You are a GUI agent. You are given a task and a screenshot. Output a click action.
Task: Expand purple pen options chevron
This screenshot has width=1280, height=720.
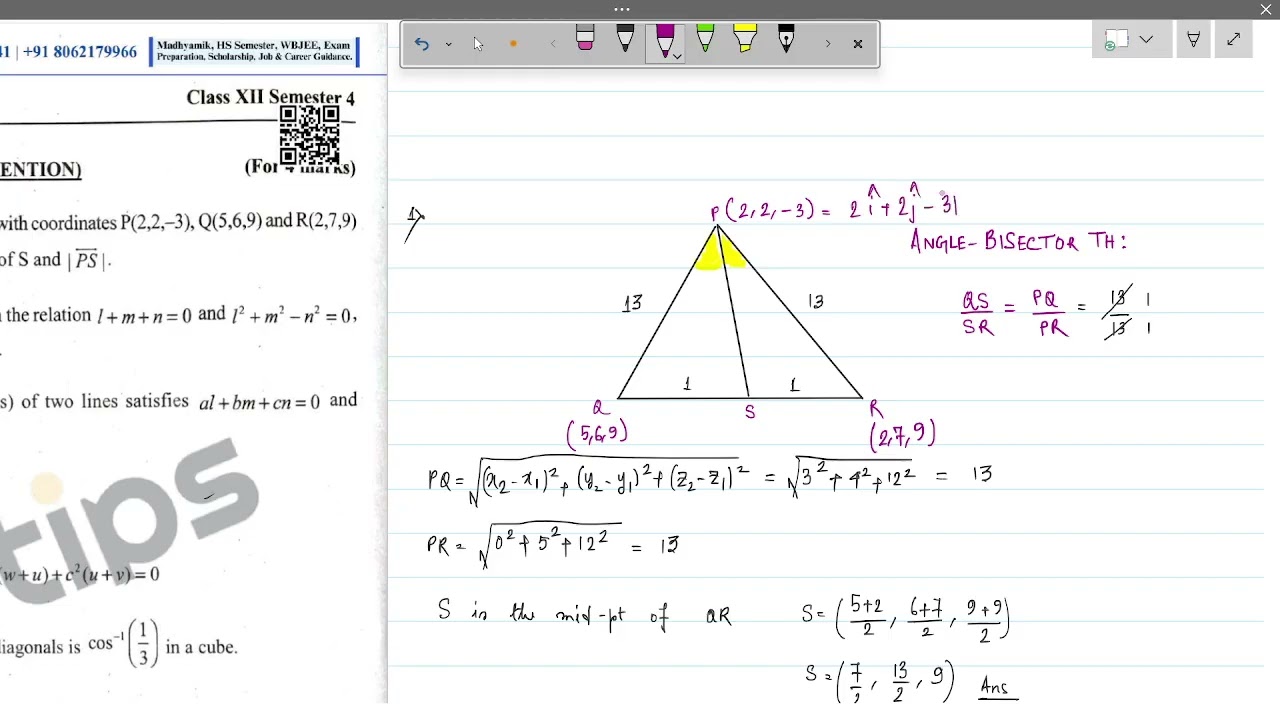pyautogui.click(x=678, y=57)
